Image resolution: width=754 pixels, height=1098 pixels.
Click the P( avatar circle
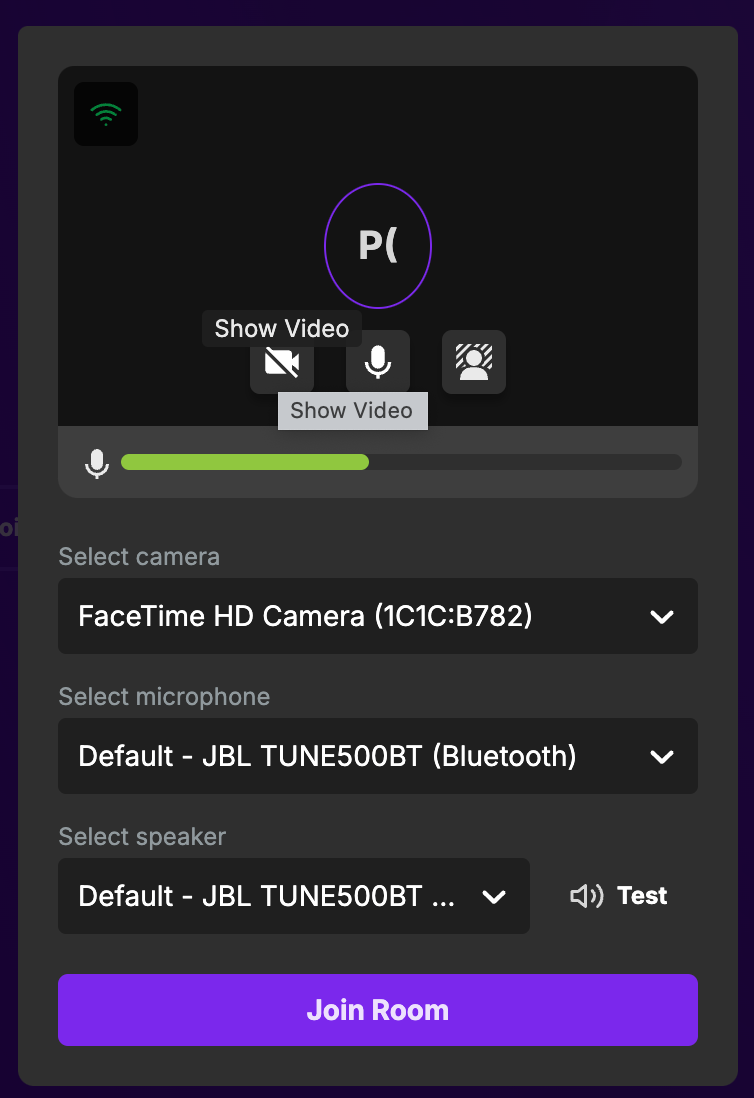(x=378, y=246)
